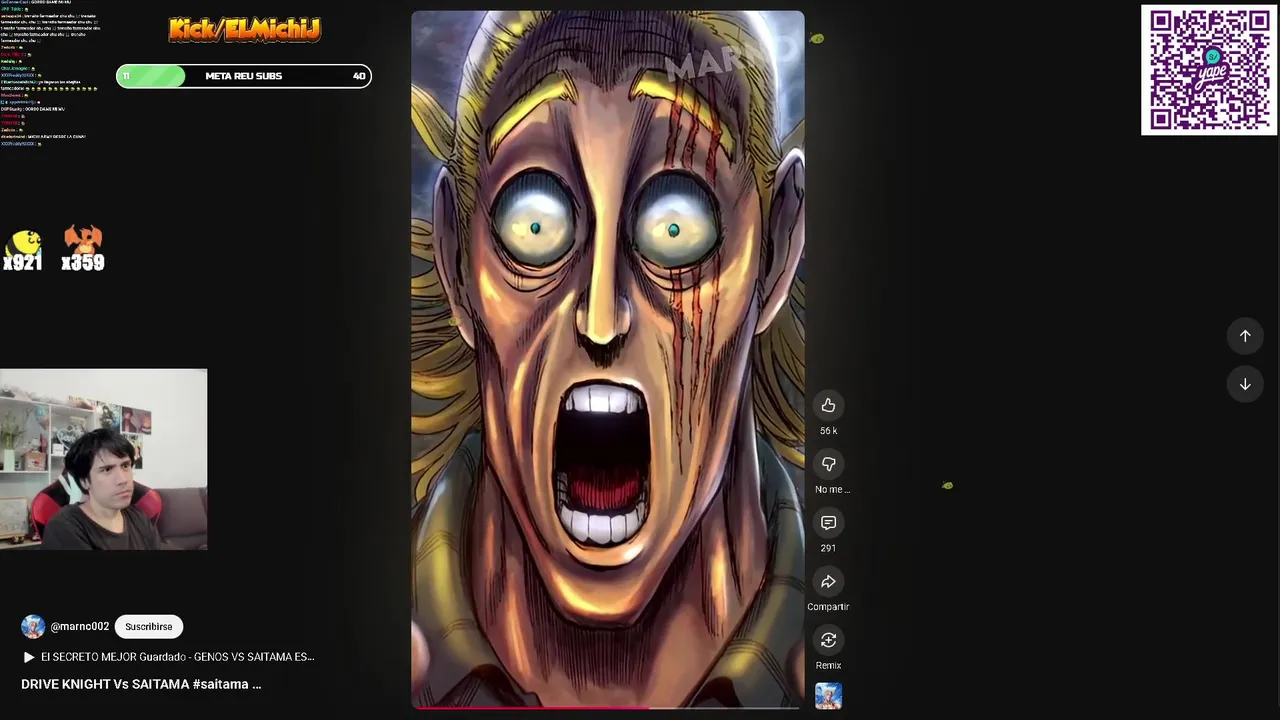Dislike the Short with thumbs down icon
Screen dimensions: 1280x720
tap(828, 464)
